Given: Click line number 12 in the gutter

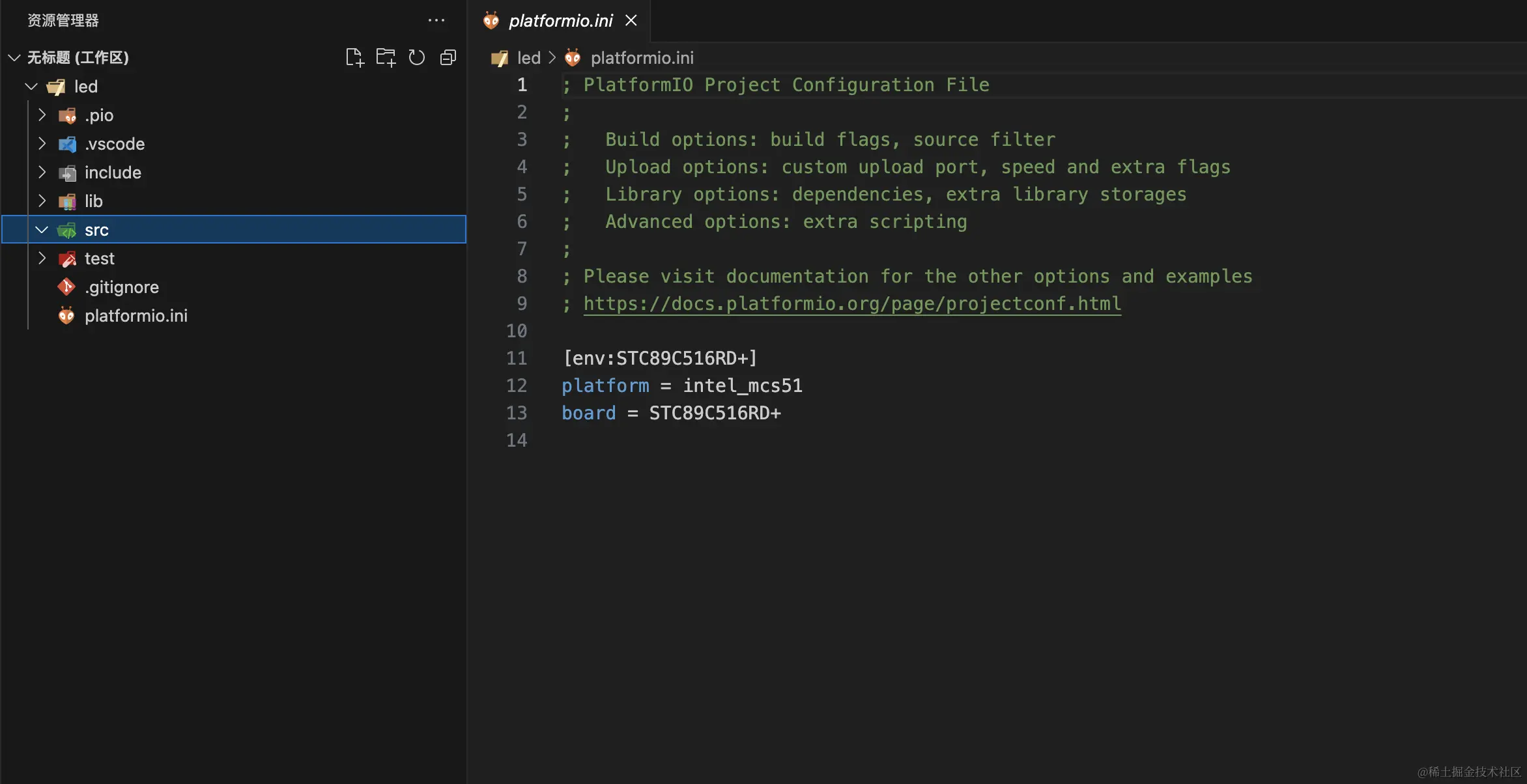Looking at the screenshot, I should click(517, 385).
